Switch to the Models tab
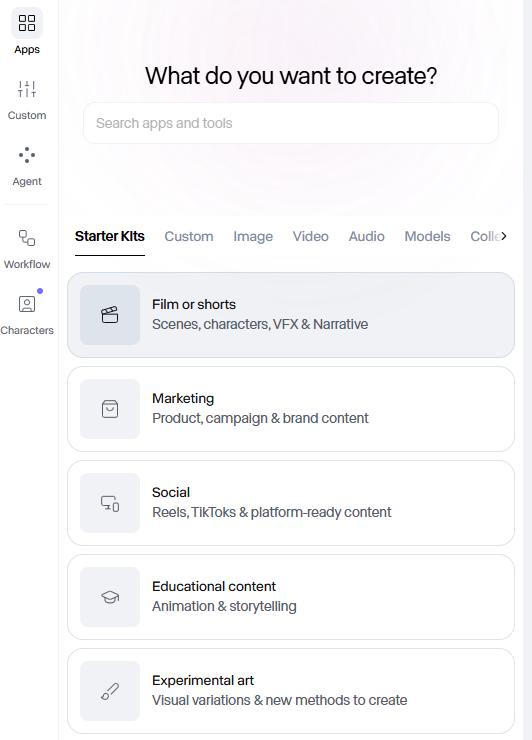Image resolution: width=532 pixels, height=740 pixels. coord(427,236)
